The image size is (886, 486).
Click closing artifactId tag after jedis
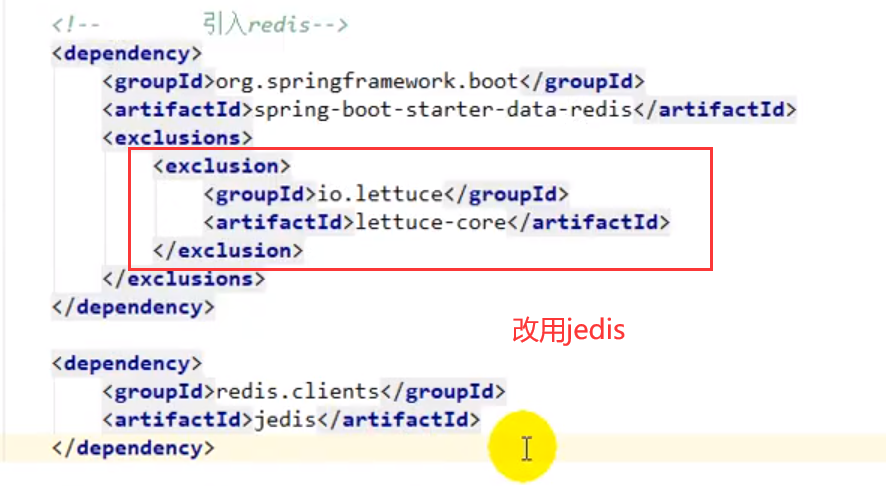coord(399,419)
